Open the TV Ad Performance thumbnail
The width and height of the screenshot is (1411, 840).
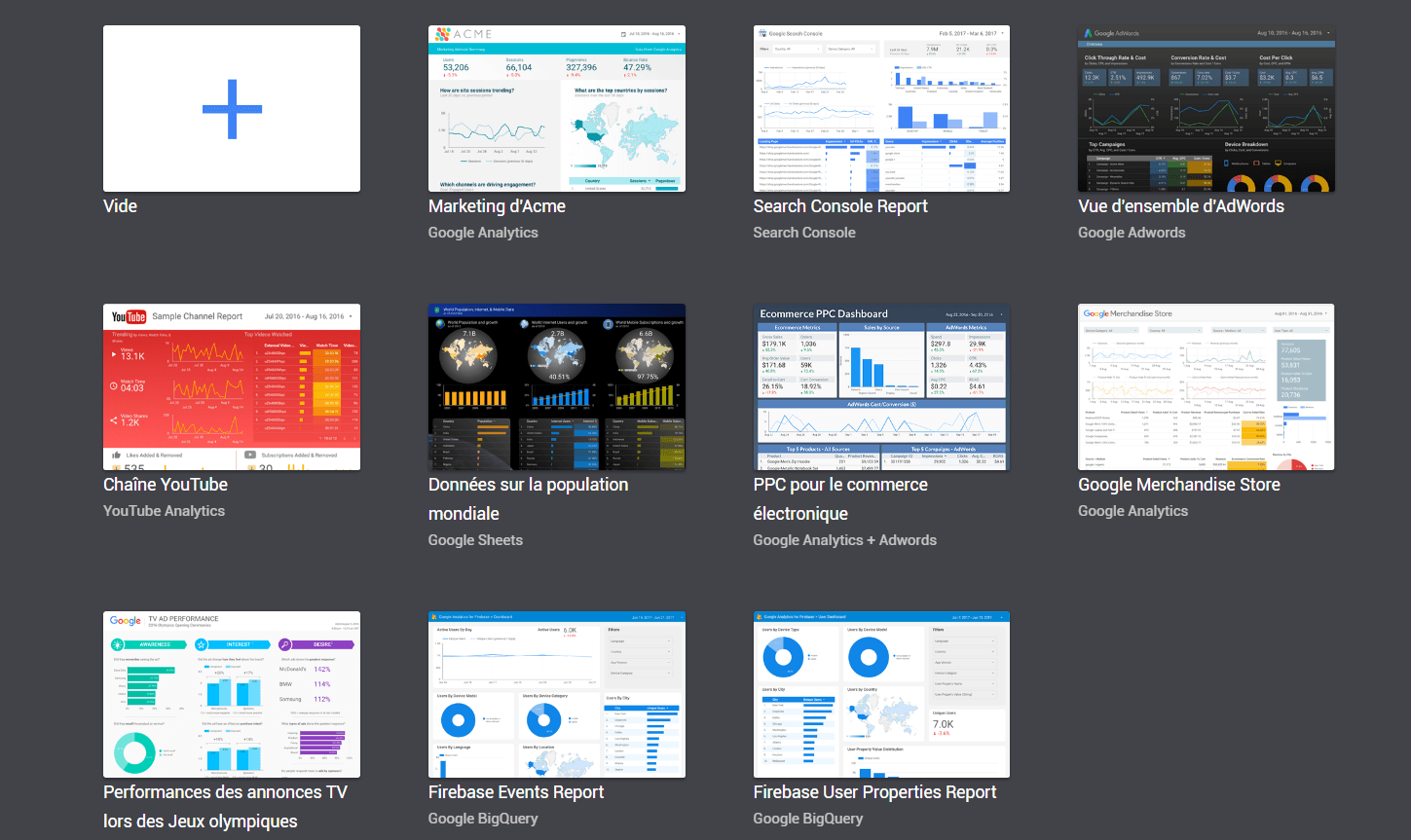click(232, 694)
